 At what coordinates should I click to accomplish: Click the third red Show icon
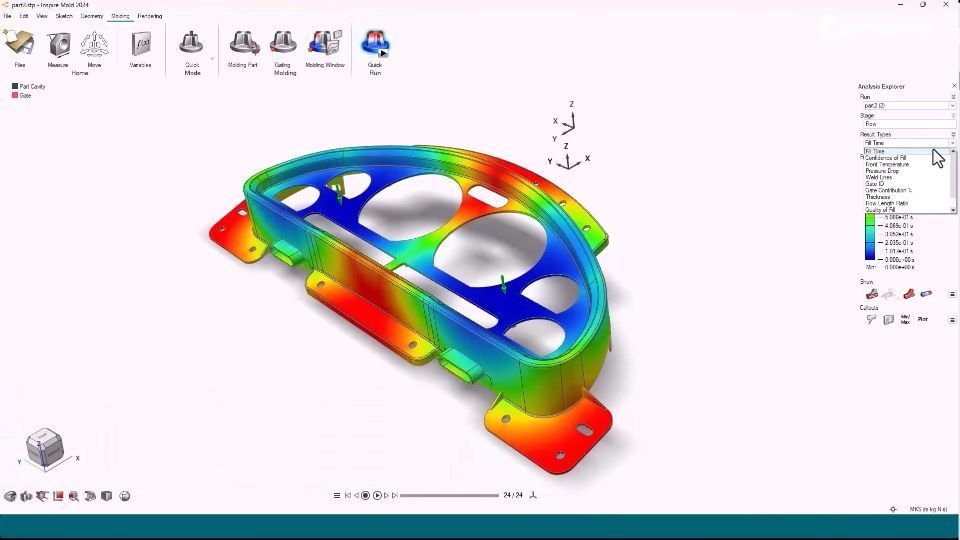909,294
